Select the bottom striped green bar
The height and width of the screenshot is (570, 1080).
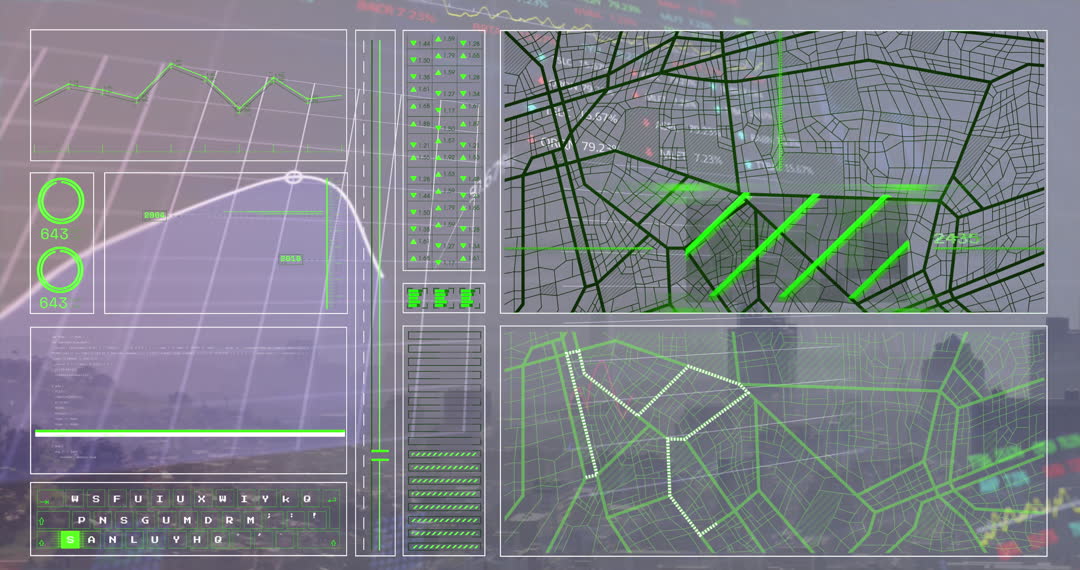point(444,546)
